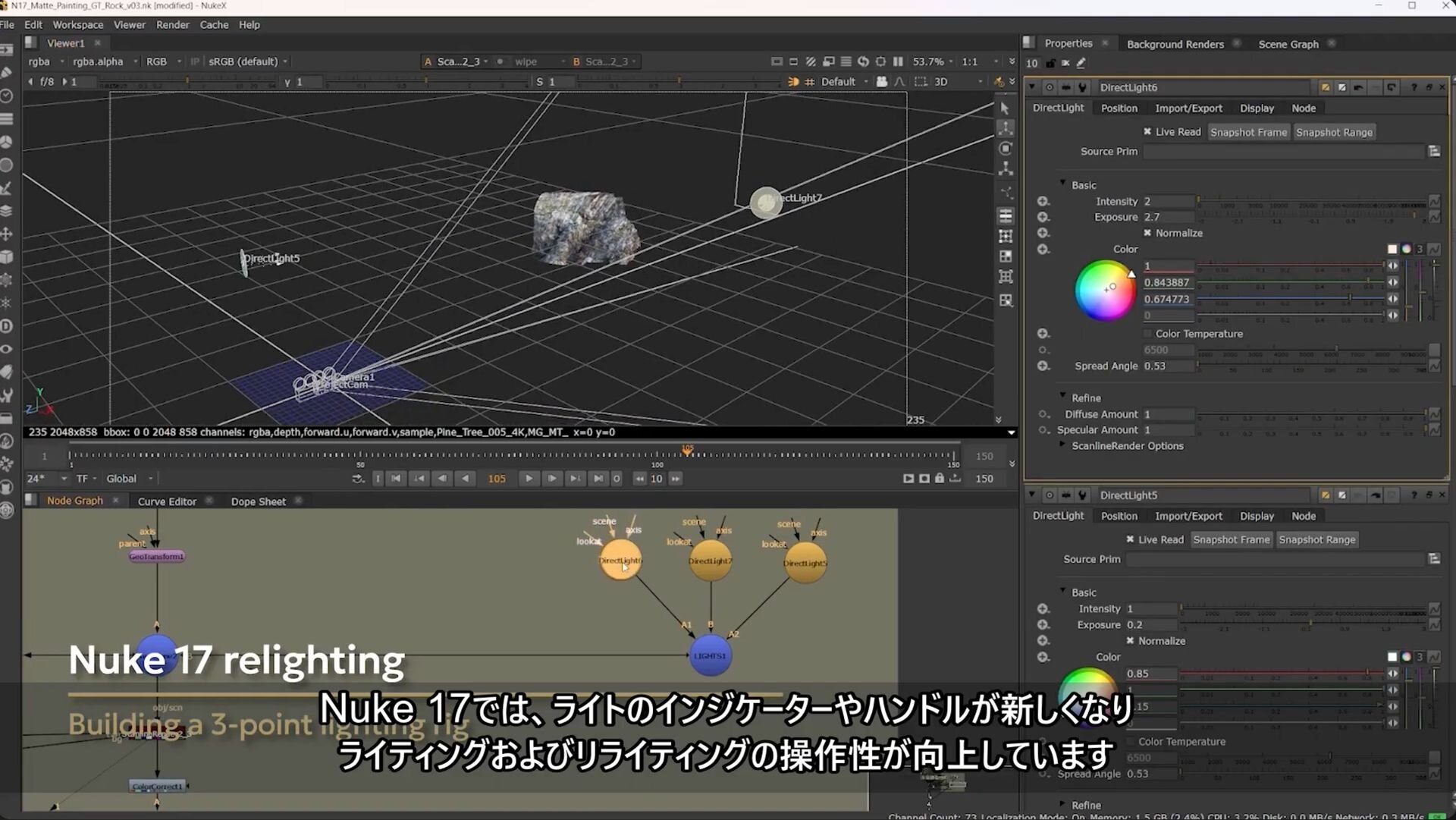Expand ScanlineRender Options in DirectLight6
This screenshot has height=820, width=1456.
point(1062,445)
